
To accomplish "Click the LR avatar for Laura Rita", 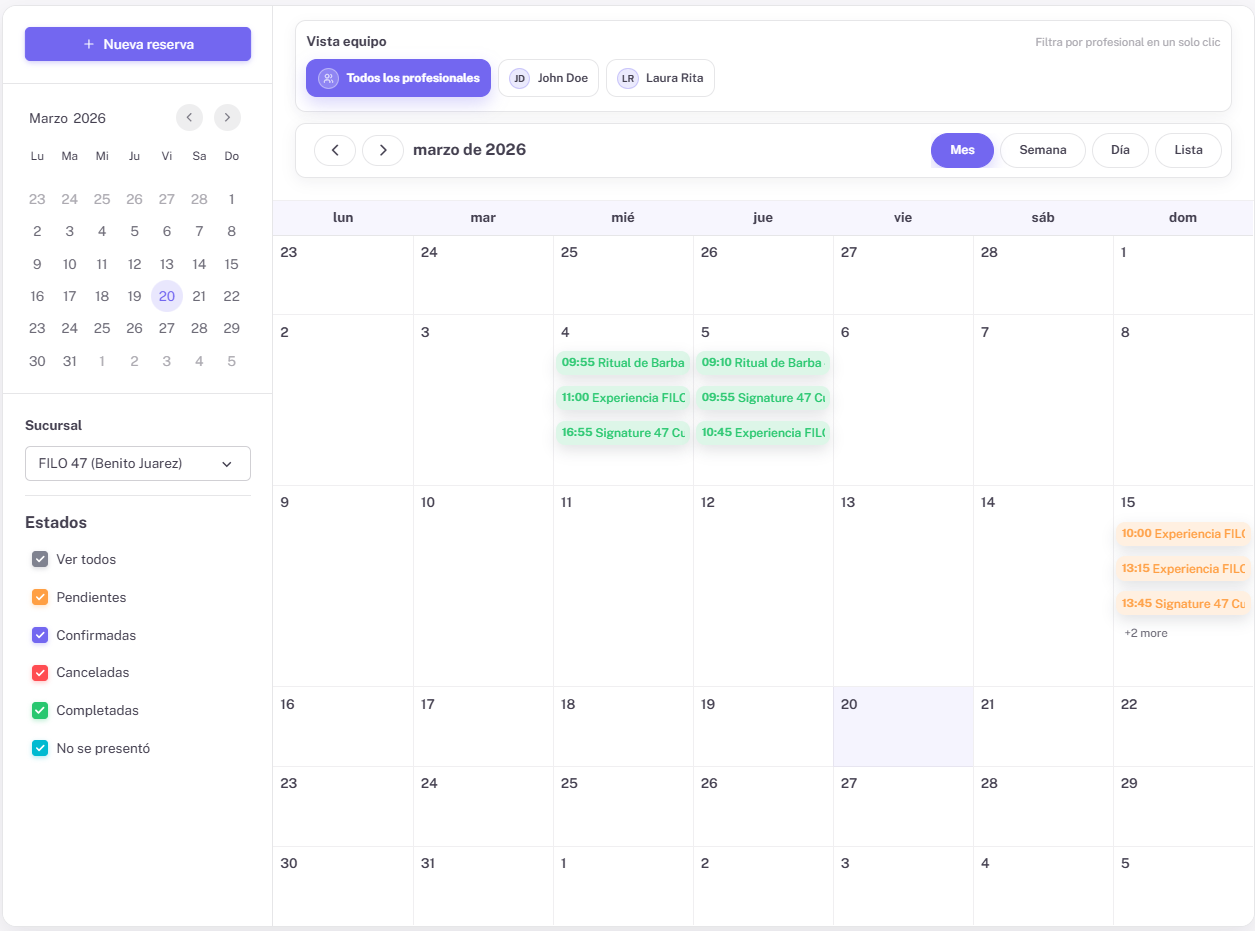I will pyautogui.click(x=627, y=78).
